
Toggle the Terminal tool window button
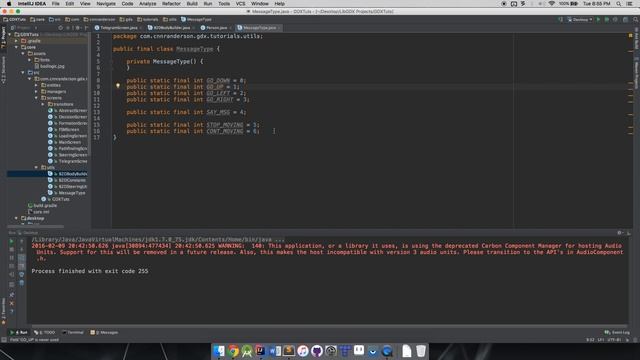73,333
